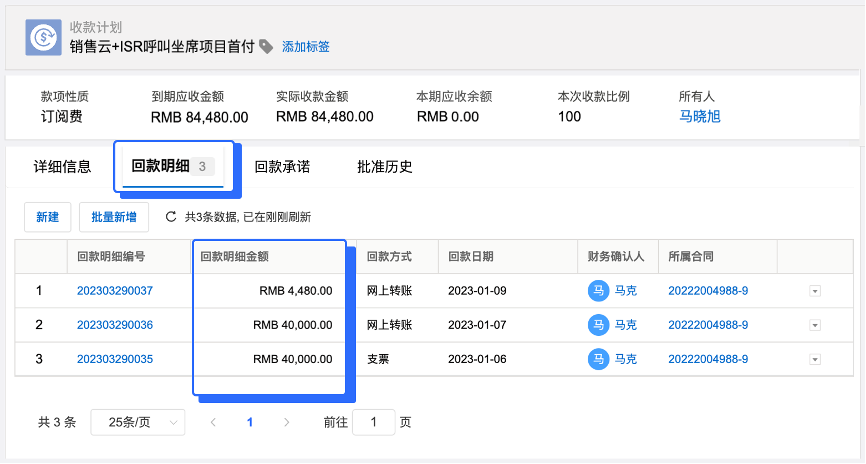Image resolution: width=866 pixels, height=464 pixels.
Task: Open the 25条/页 page size dropdown
Action: click(x=138, y=423)
